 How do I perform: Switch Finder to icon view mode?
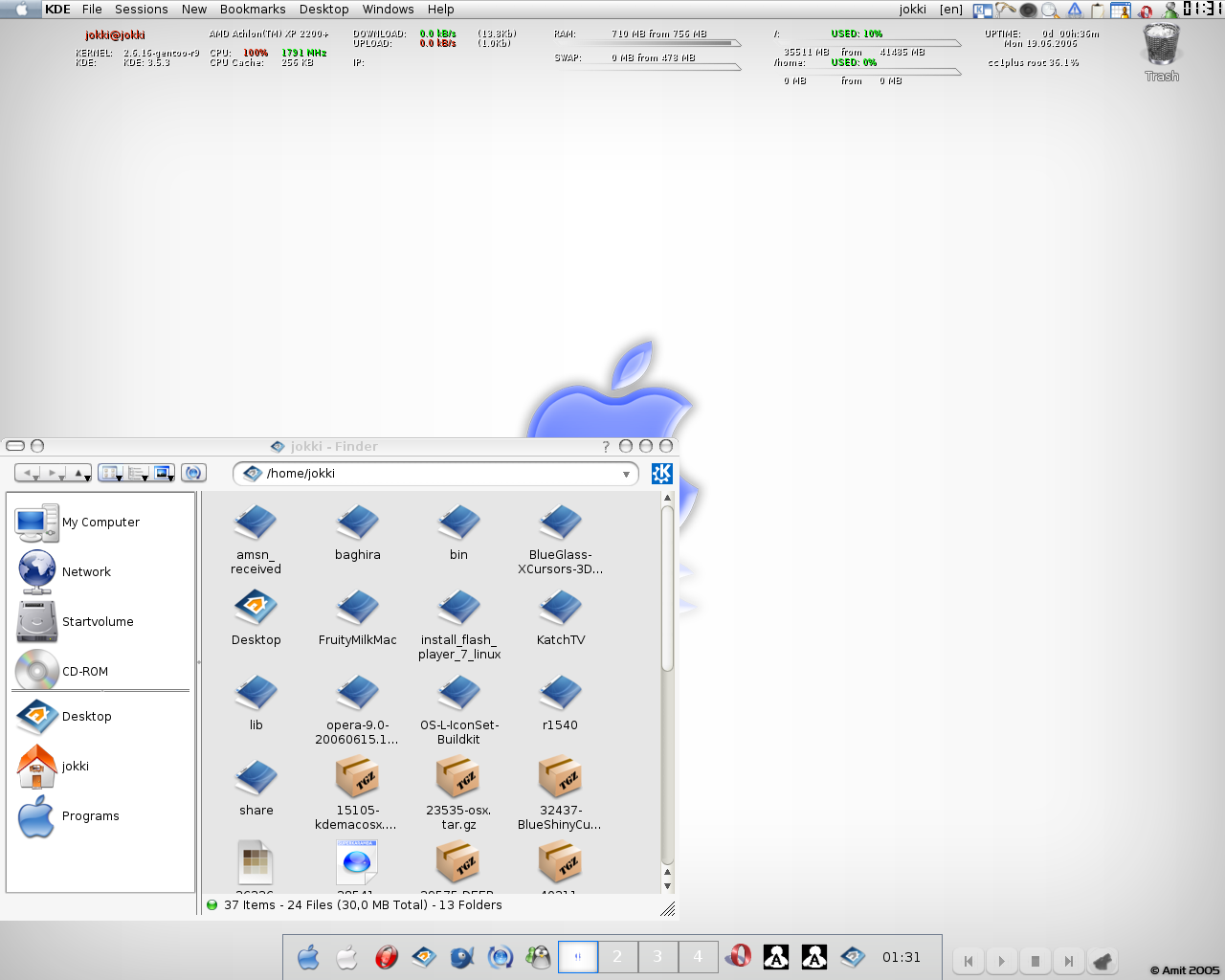click(x=111, y=473)
